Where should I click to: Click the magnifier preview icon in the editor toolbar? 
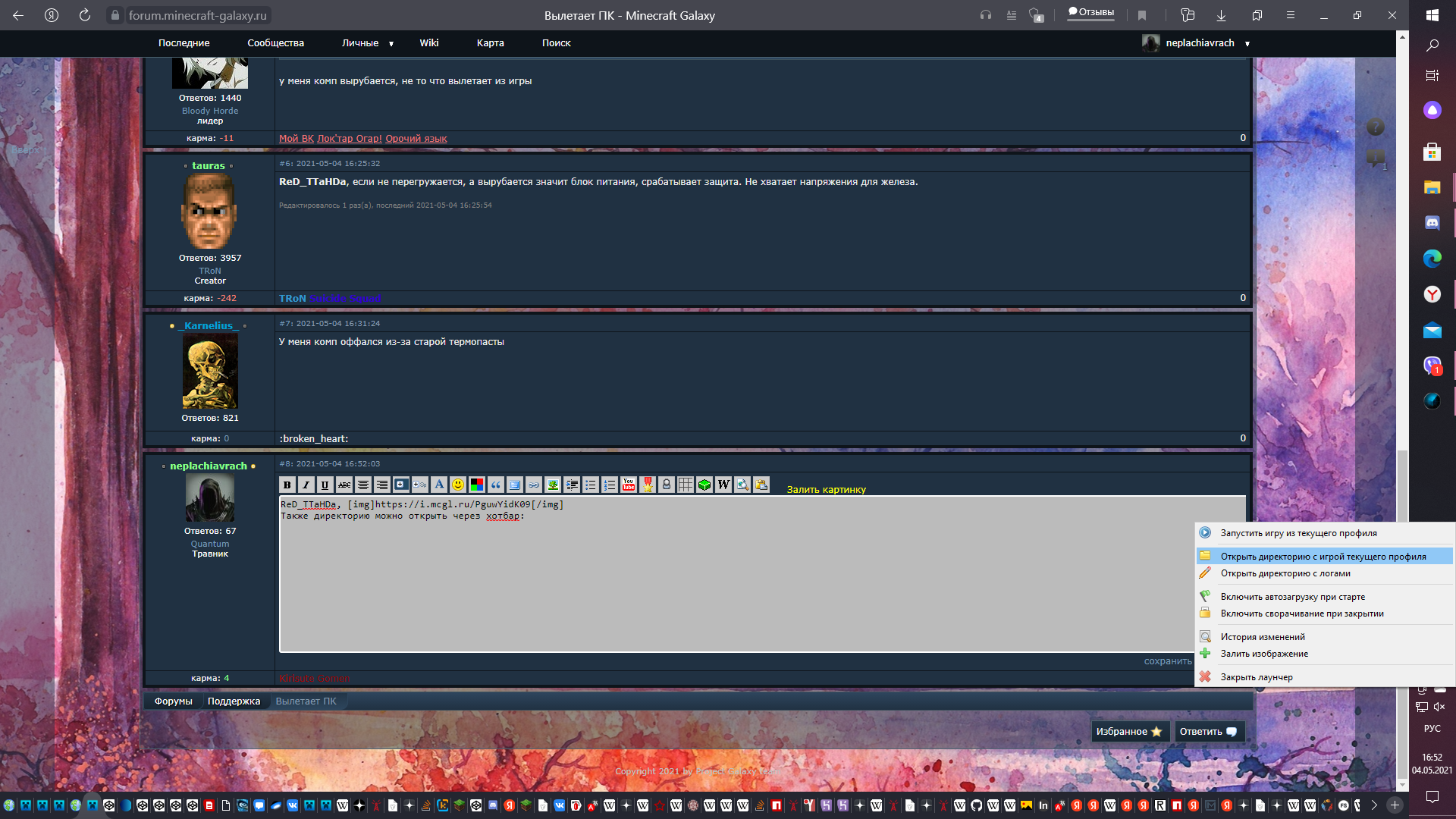click(x=742, y=485)
